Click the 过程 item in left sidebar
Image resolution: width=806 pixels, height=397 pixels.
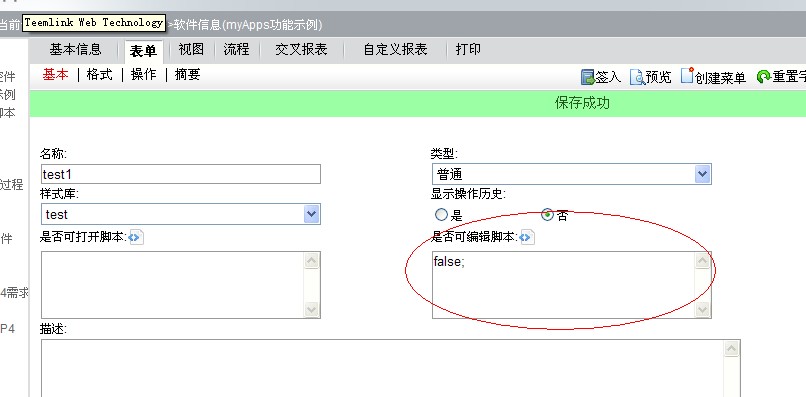12,185
